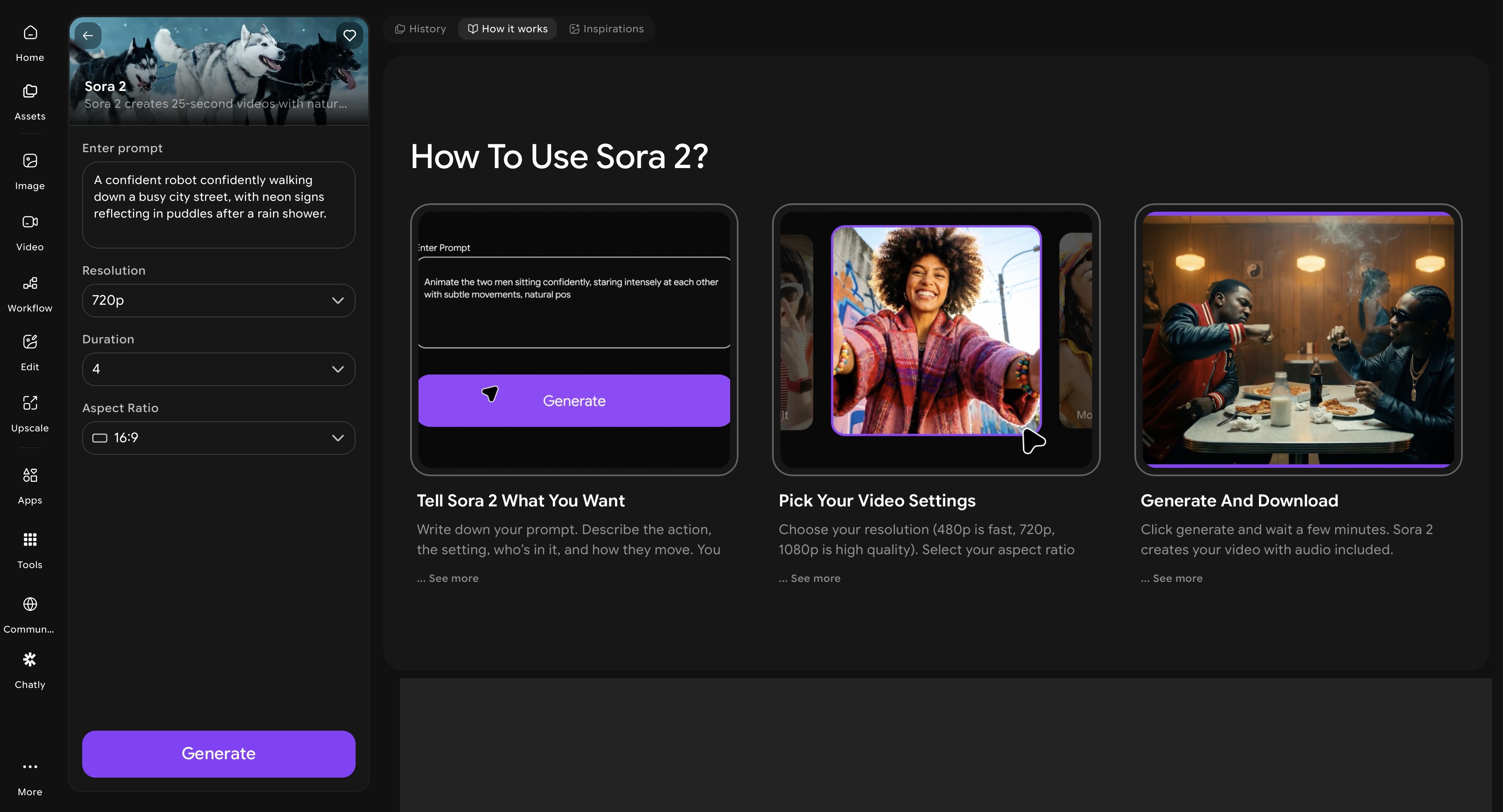Open the Generate And Download thumbnail image
Viewport: 1503px width, 812px height.
click(1298, 340)
